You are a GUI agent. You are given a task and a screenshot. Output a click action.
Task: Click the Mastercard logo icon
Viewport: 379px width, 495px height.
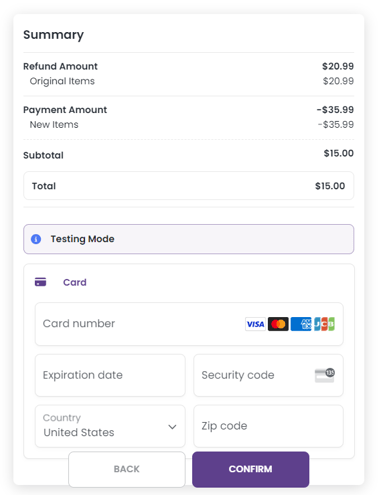pos(278,324)
